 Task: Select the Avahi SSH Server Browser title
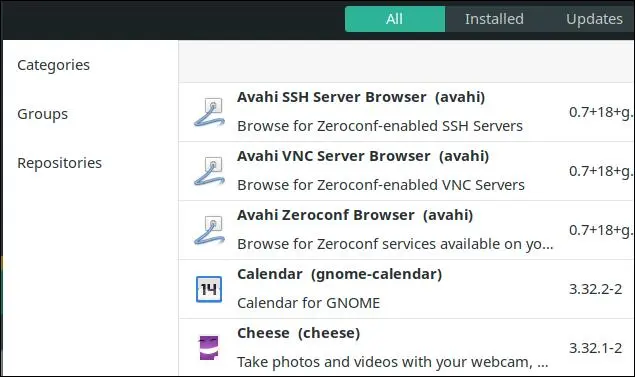[x=361, y=97]
